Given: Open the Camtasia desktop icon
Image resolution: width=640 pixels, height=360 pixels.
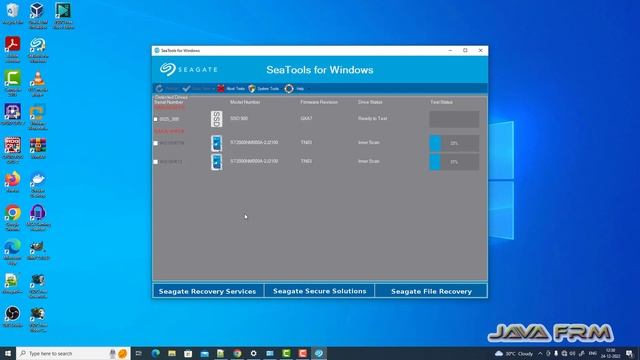Looking at the screenshot, I should [x=13, y=83].
